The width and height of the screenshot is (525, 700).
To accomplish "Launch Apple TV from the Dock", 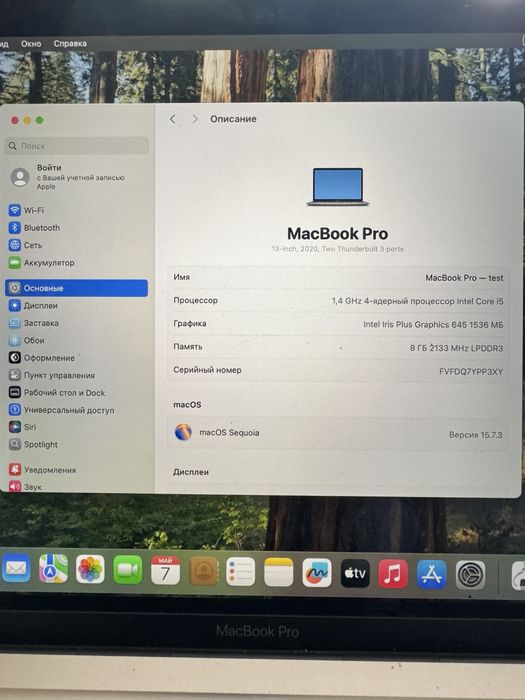I will coord(355,573).
